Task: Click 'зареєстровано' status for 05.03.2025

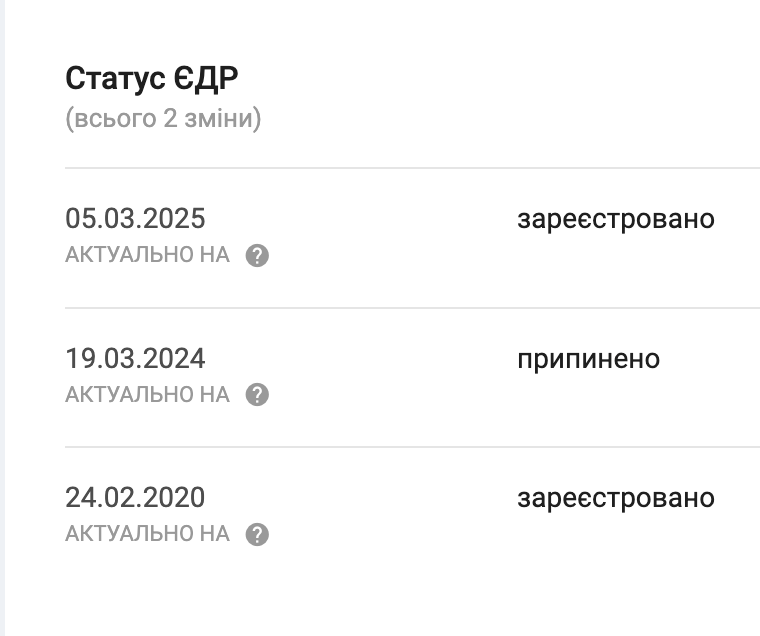Action: point(615,219)
